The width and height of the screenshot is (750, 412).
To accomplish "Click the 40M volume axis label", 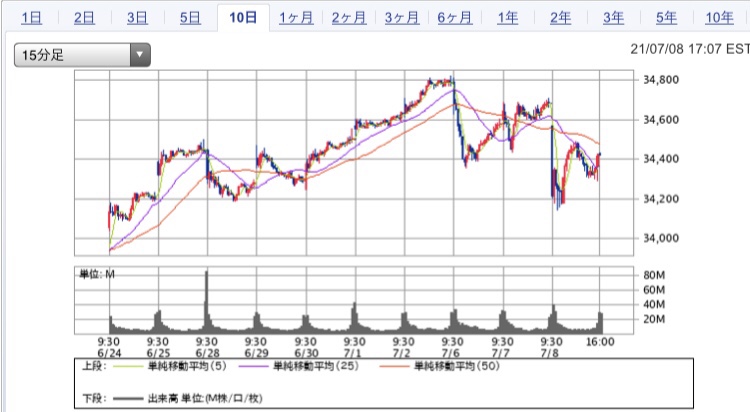I will coord(654,304).
